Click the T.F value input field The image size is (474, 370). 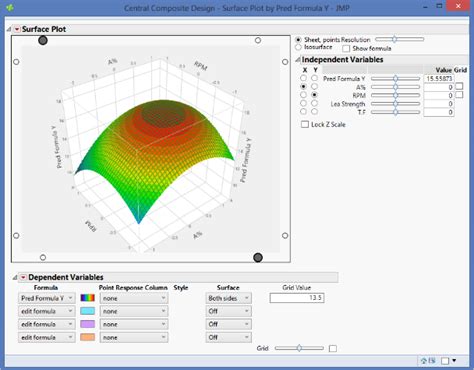(x=439, y=112)
